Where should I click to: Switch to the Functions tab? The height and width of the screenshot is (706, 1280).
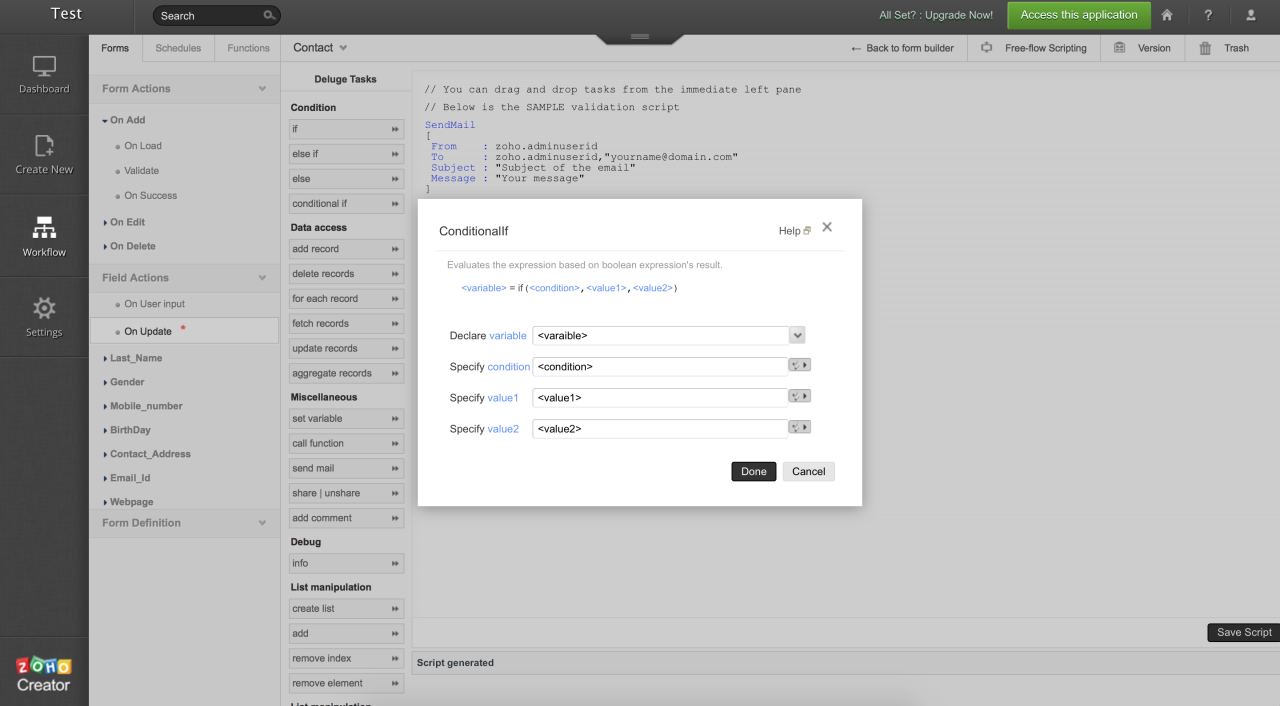248,48
